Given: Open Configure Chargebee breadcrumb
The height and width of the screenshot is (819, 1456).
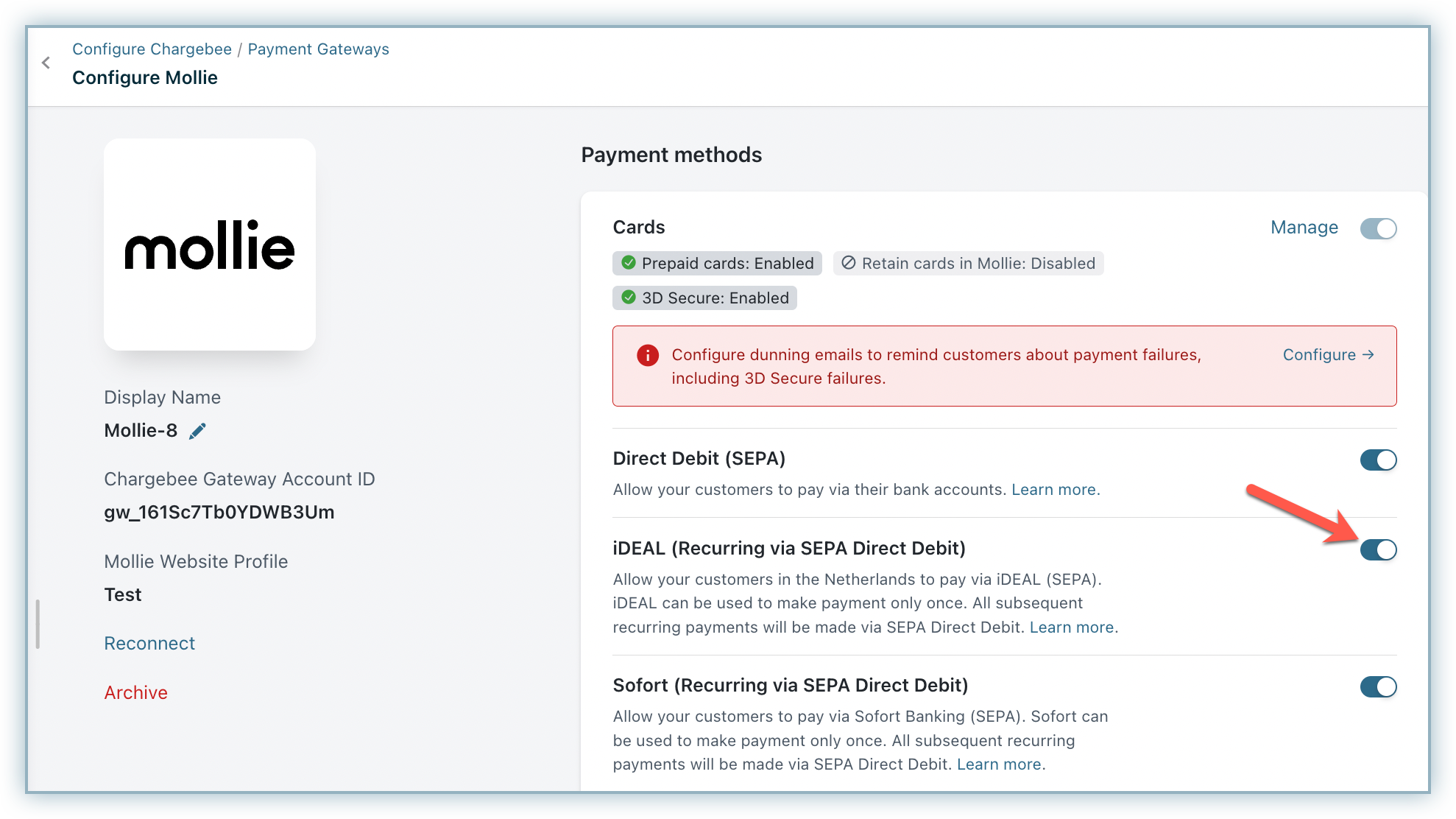Looking at the screenshot, I should click(152, 49).
